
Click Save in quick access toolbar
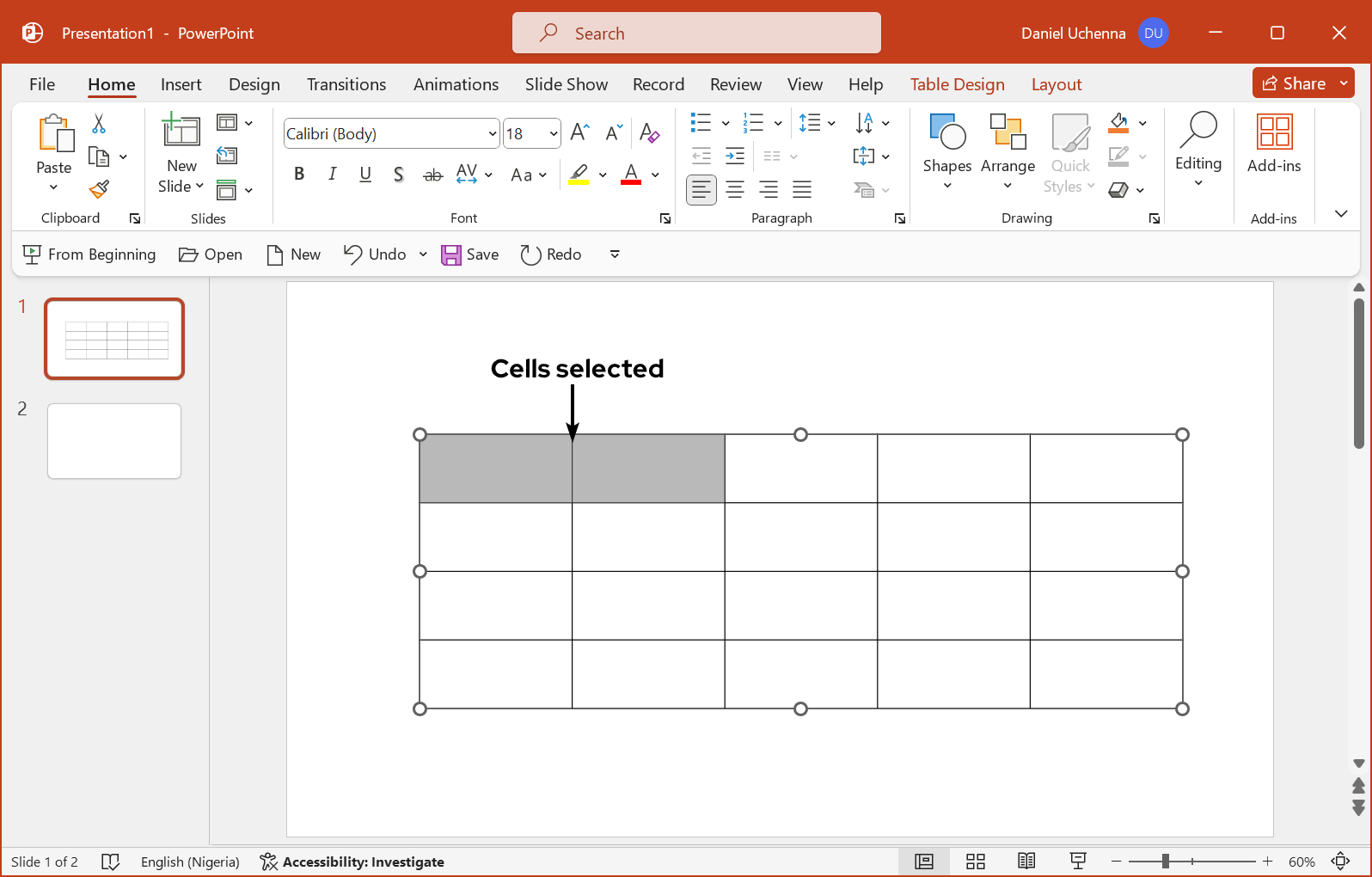point(469,255)
